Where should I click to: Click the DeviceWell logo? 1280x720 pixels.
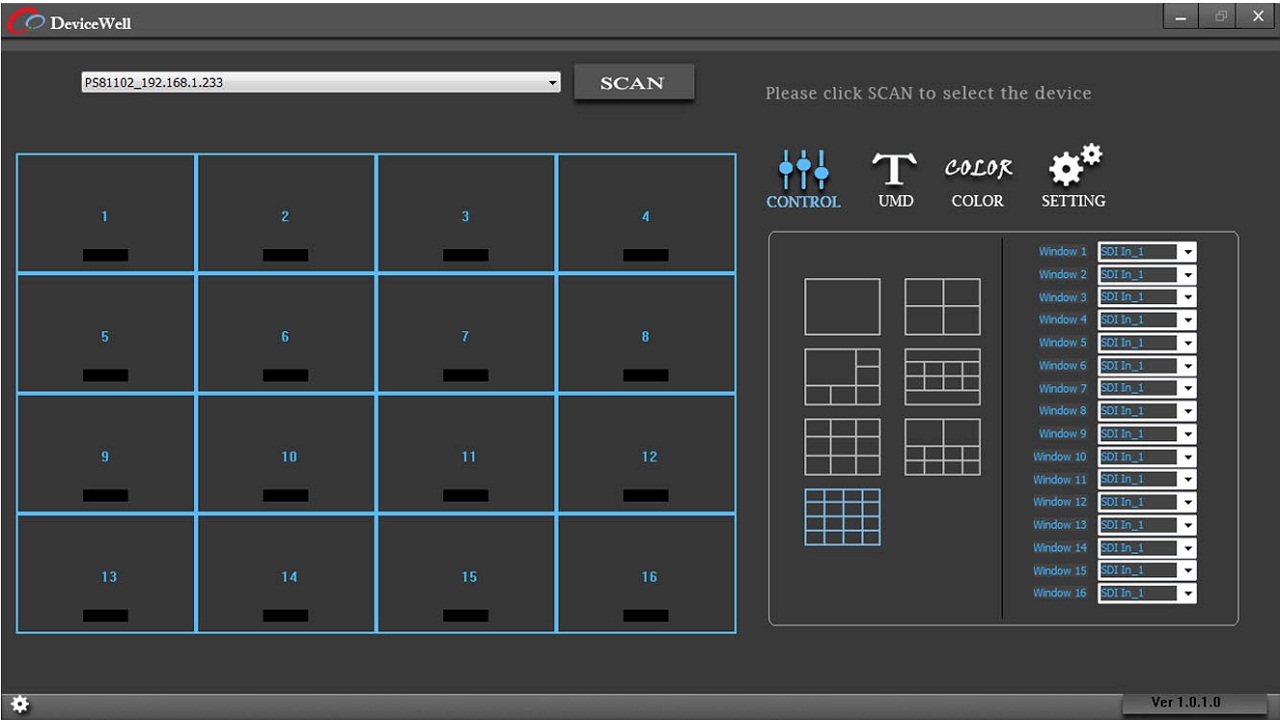pos(70,21)
